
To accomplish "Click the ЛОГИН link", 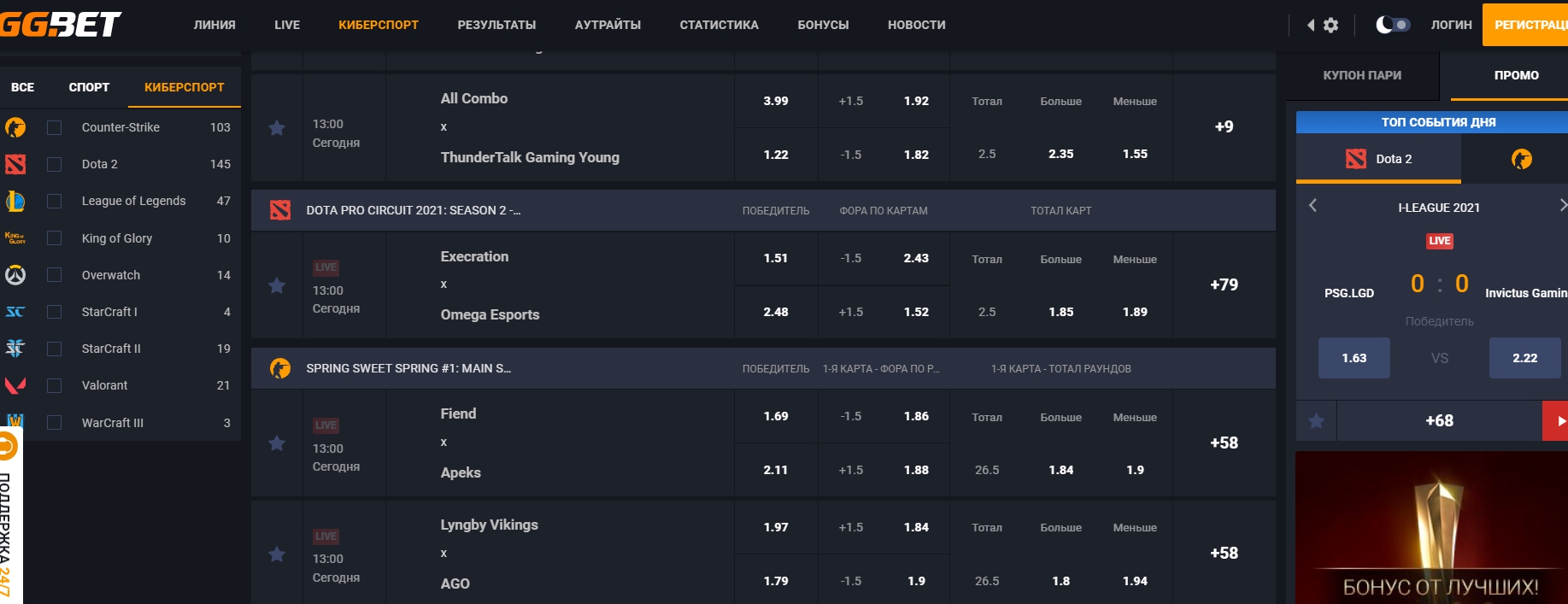I will pos(1451,25).
